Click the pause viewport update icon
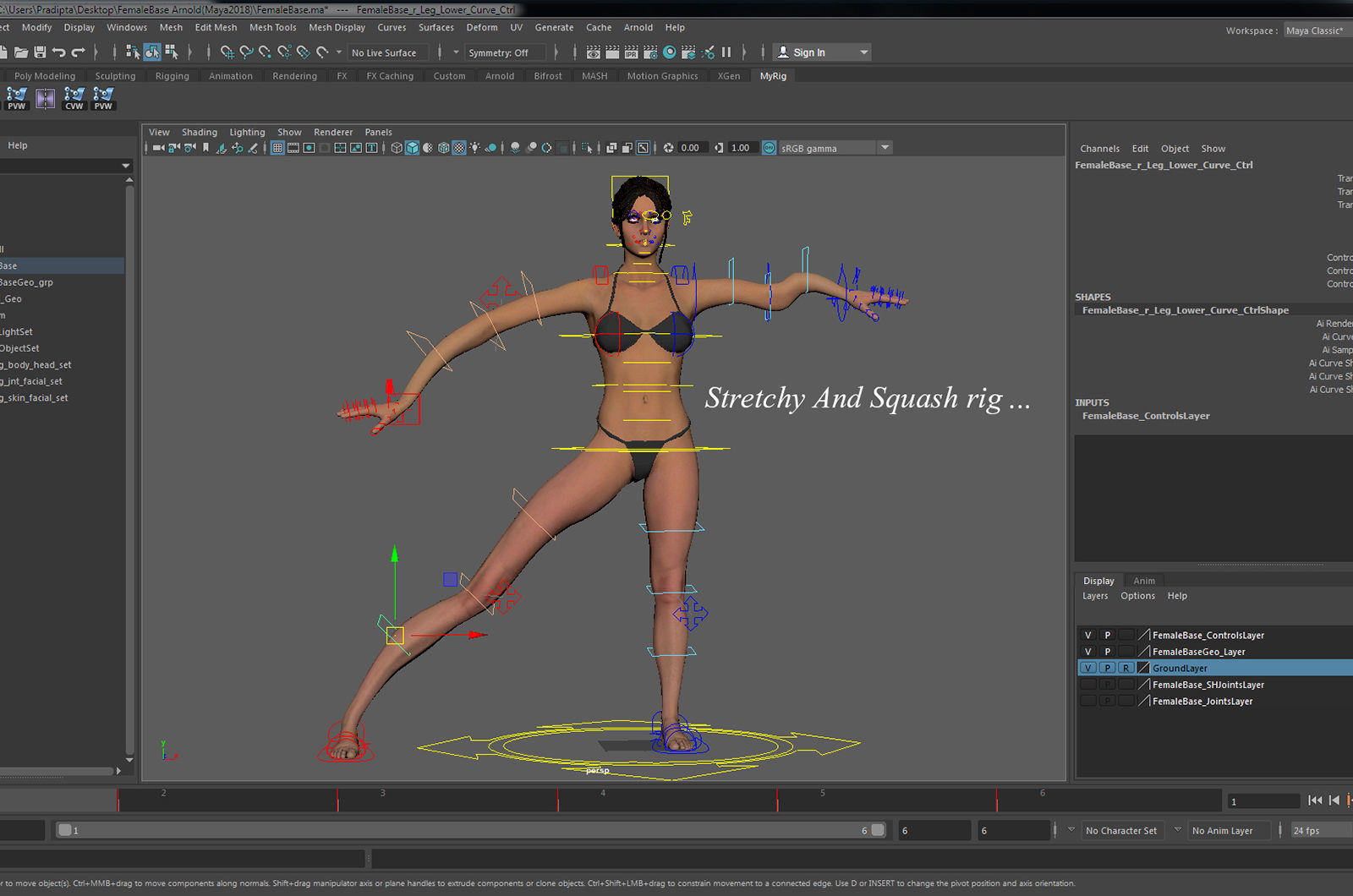This screenshot has width=1353, height=896. [726, 52]
